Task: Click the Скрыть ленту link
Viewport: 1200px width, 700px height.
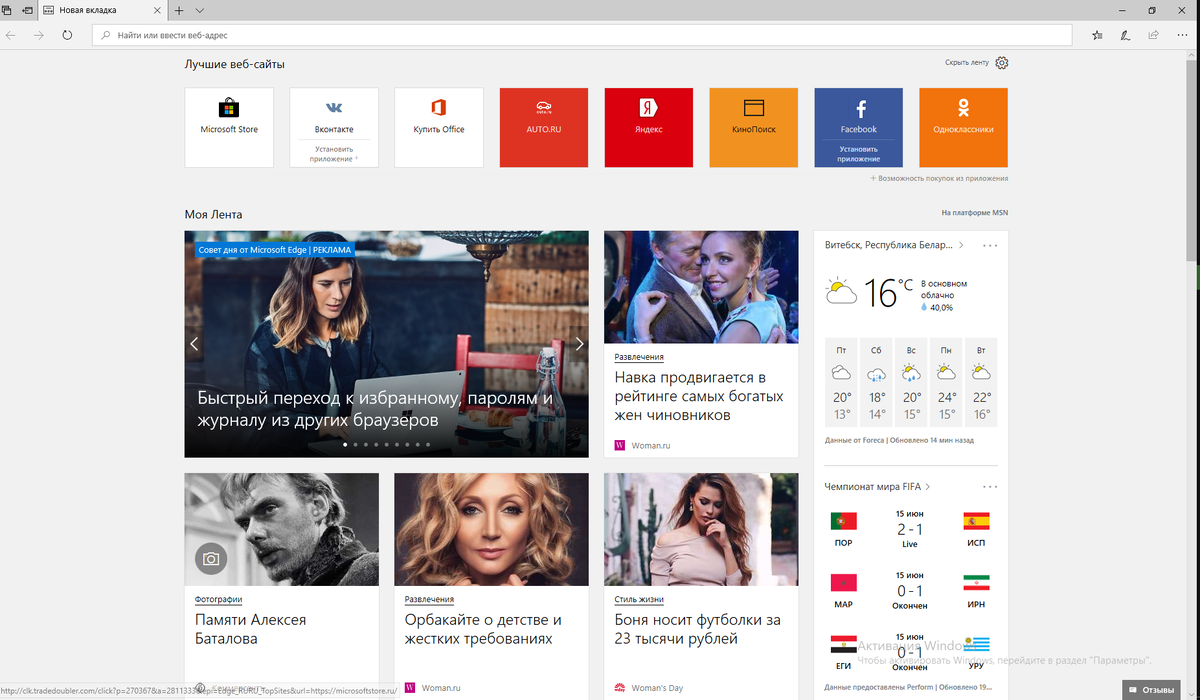Action: (967, 62)
